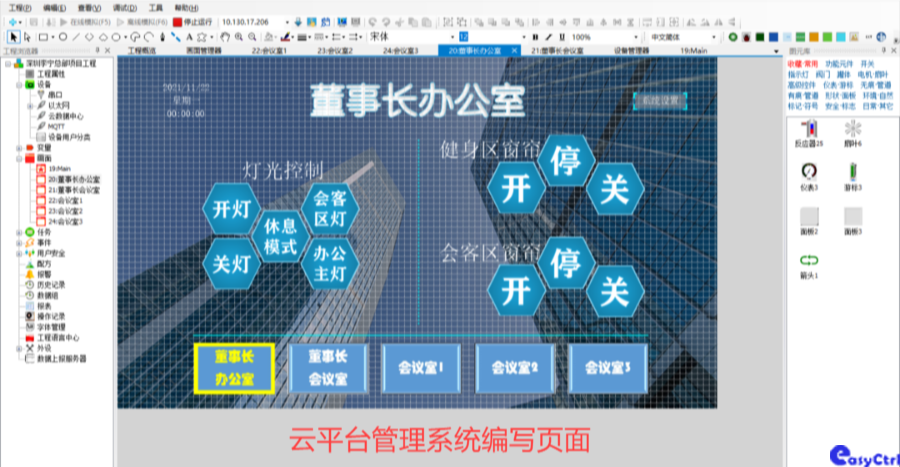Toggle bold text formatting
The height and width of the screenshot is (467, 900).
coord(536,37)
